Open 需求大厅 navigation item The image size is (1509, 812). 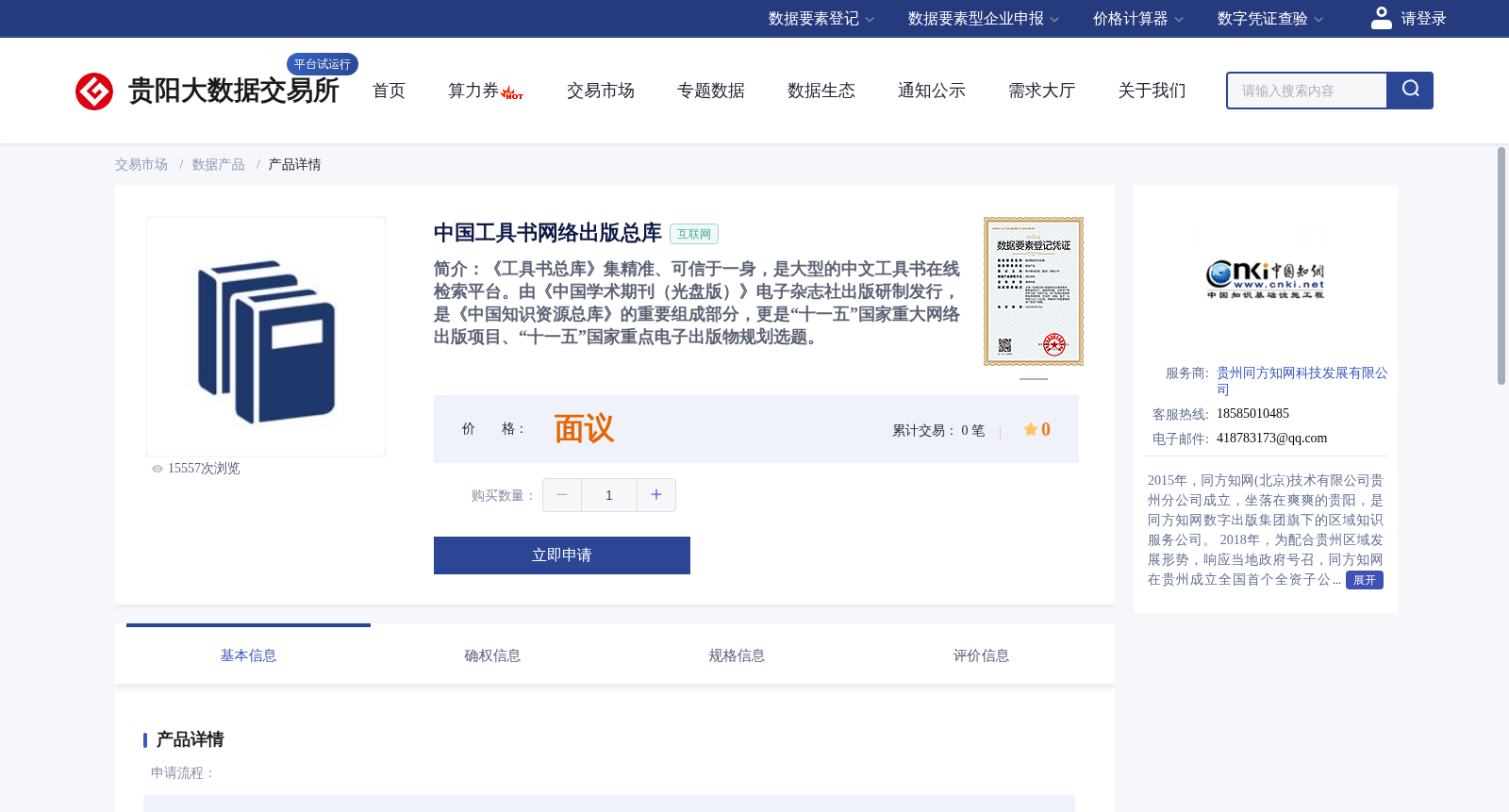1042,91
